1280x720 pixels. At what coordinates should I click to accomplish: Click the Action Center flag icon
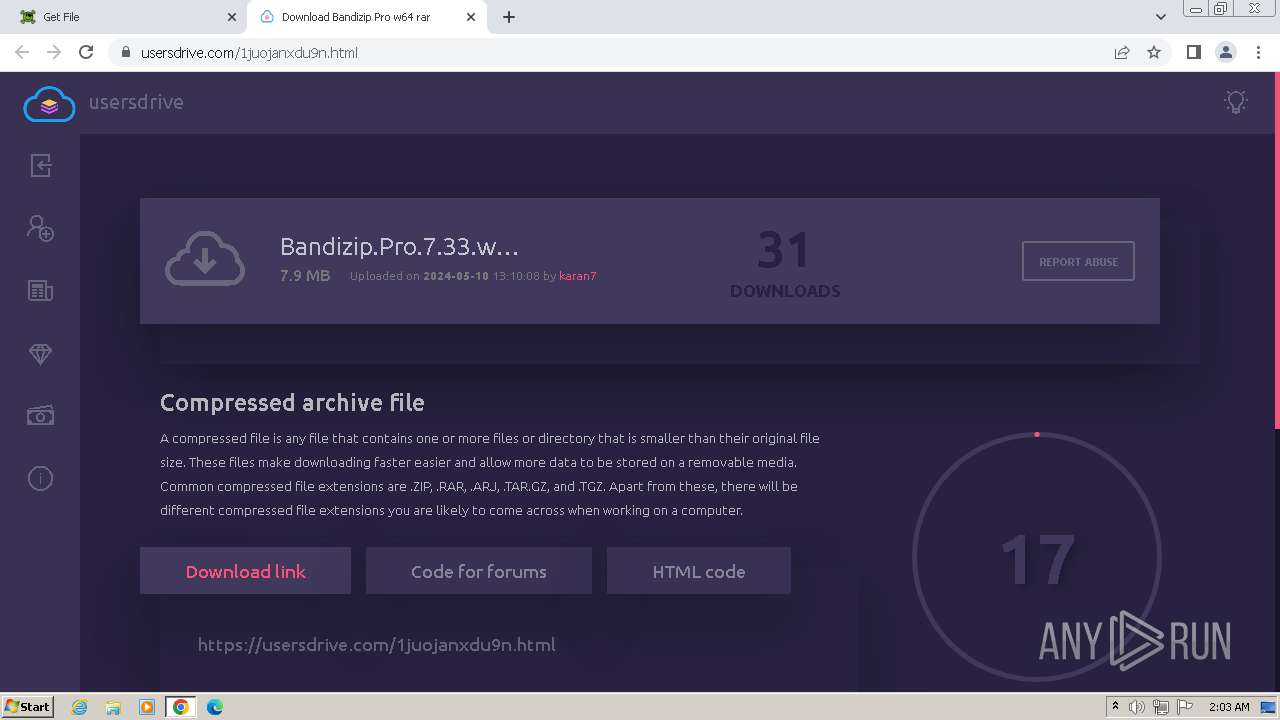pos(1184,707)
